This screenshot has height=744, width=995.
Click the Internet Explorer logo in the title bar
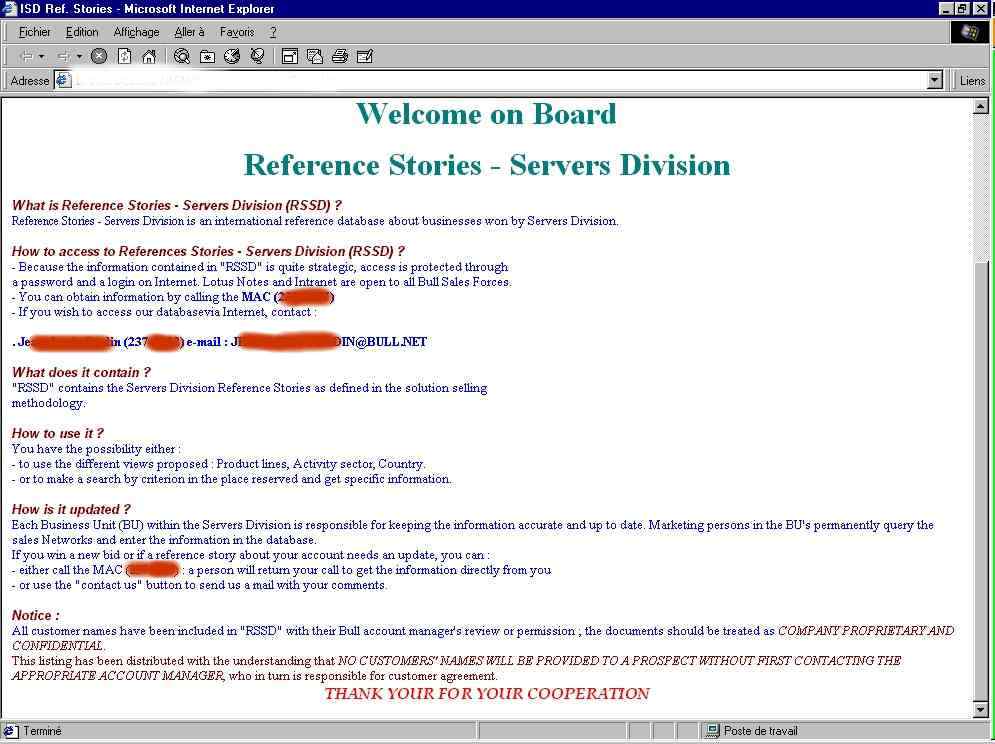coord(9,9)
